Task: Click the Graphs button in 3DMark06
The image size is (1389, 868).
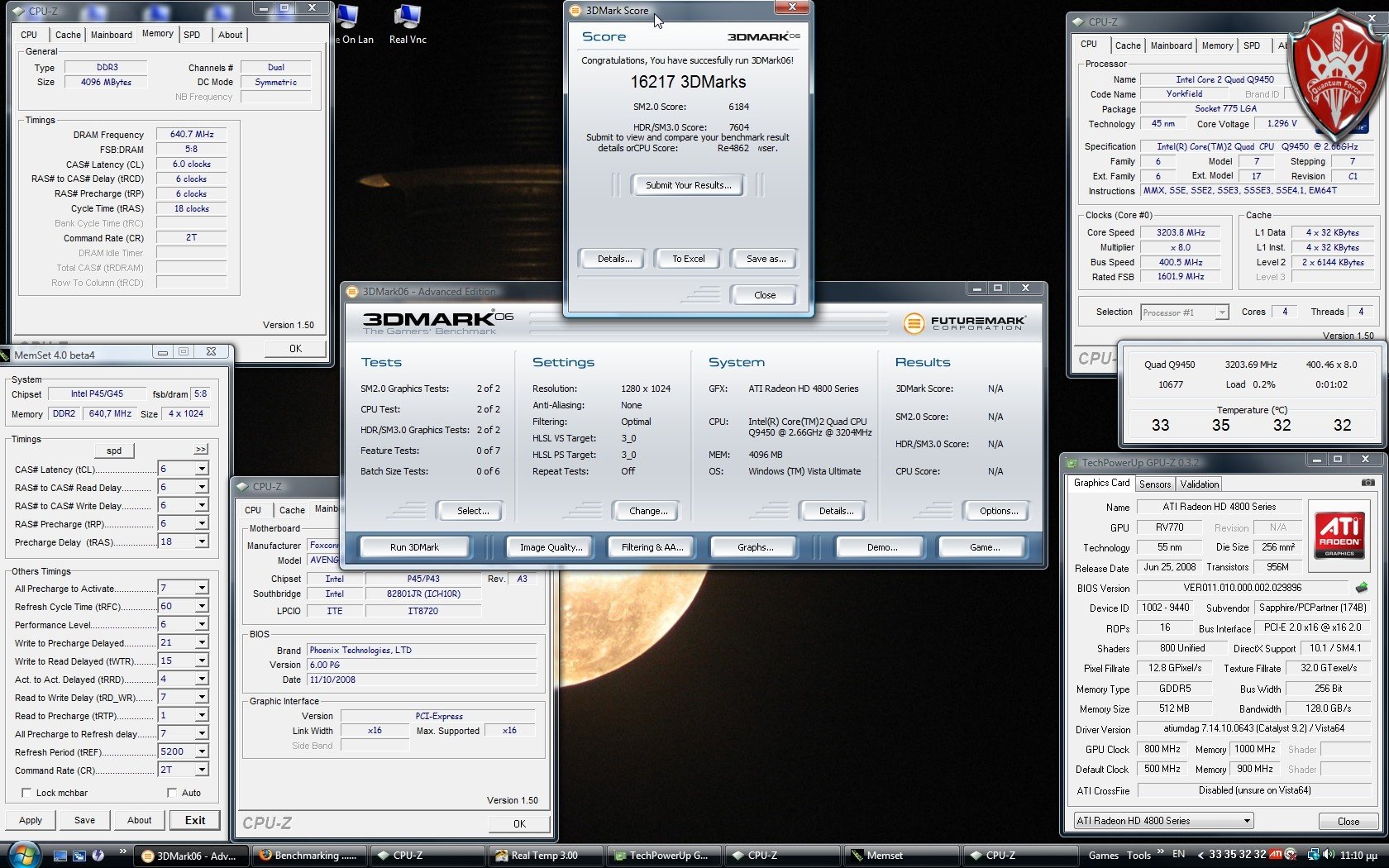Action: pos(755,547)
